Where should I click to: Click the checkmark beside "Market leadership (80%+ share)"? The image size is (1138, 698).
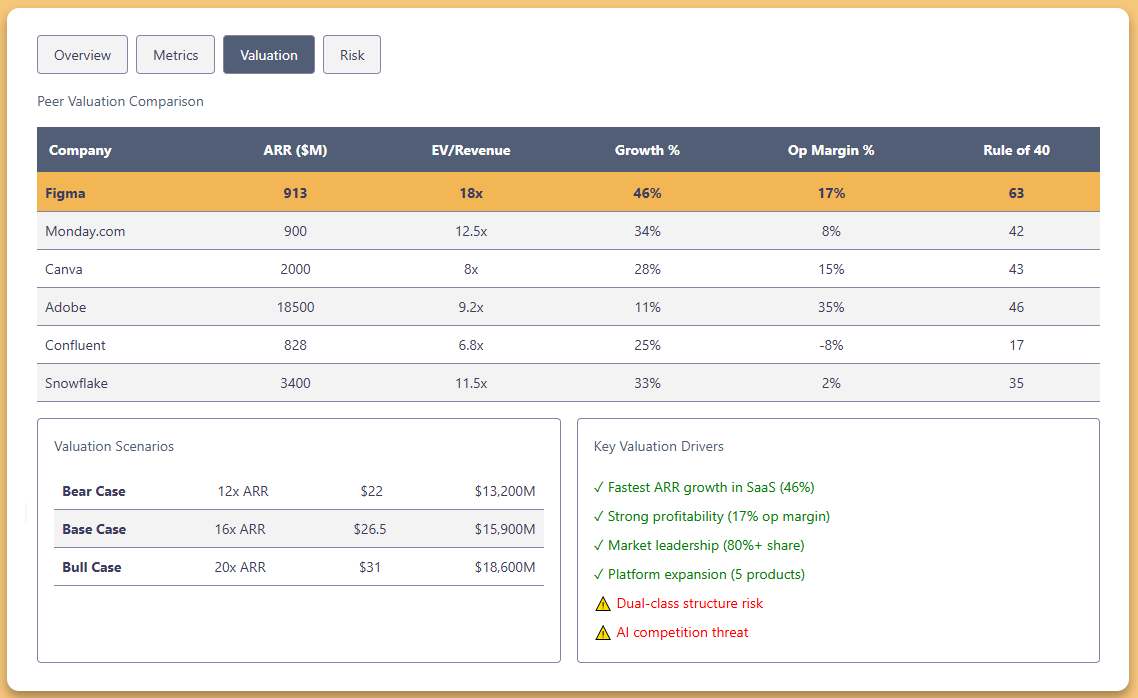point(600,545)
